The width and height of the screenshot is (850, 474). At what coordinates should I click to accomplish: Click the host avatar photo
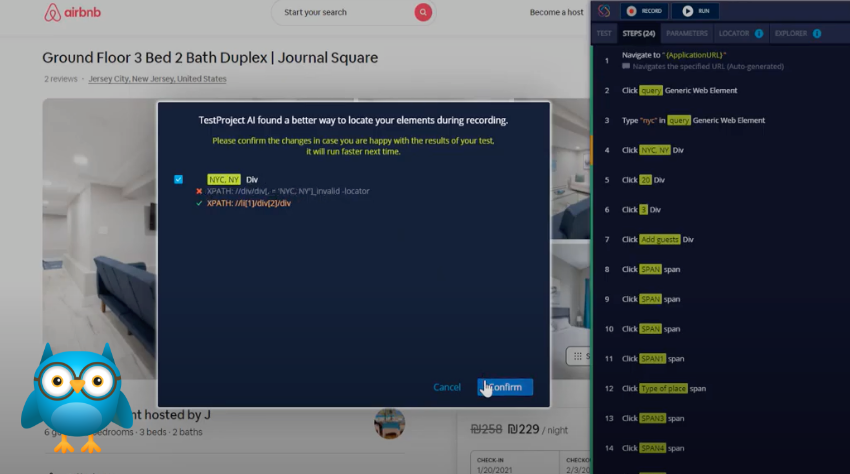coord(389,423)
